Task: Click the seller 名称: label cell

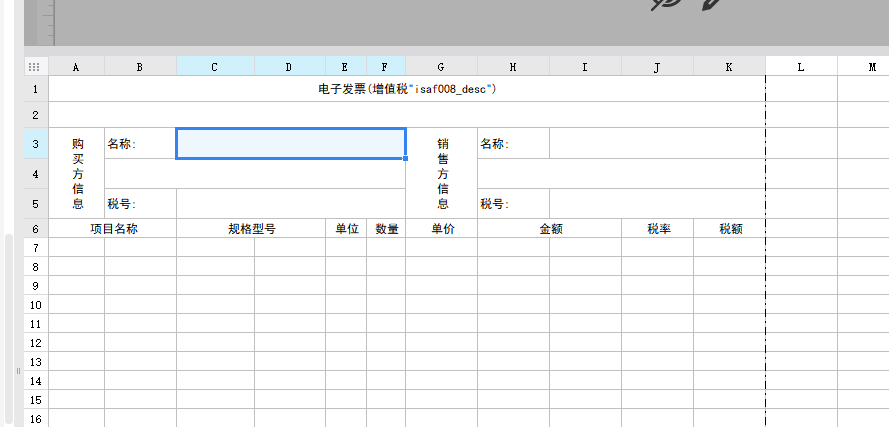Action: click(514, 143)
